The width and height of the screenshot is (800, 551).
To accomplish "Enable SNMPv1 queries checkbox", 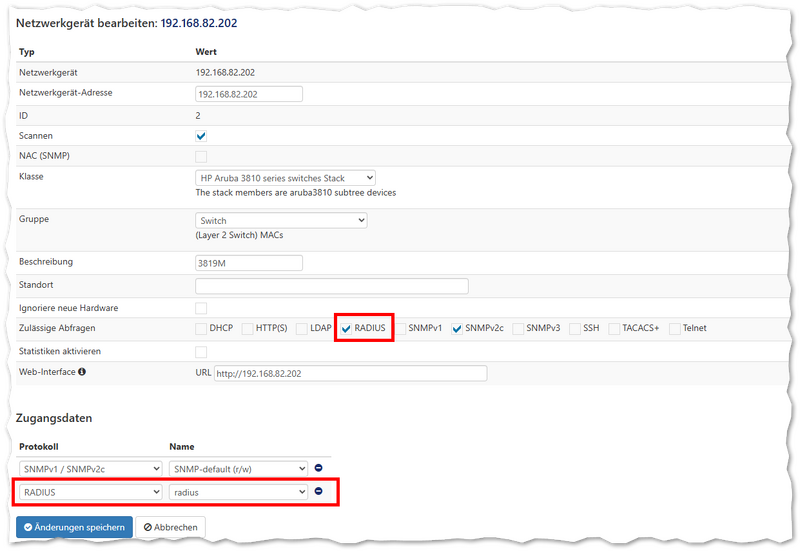I will (x=401, y=329).
